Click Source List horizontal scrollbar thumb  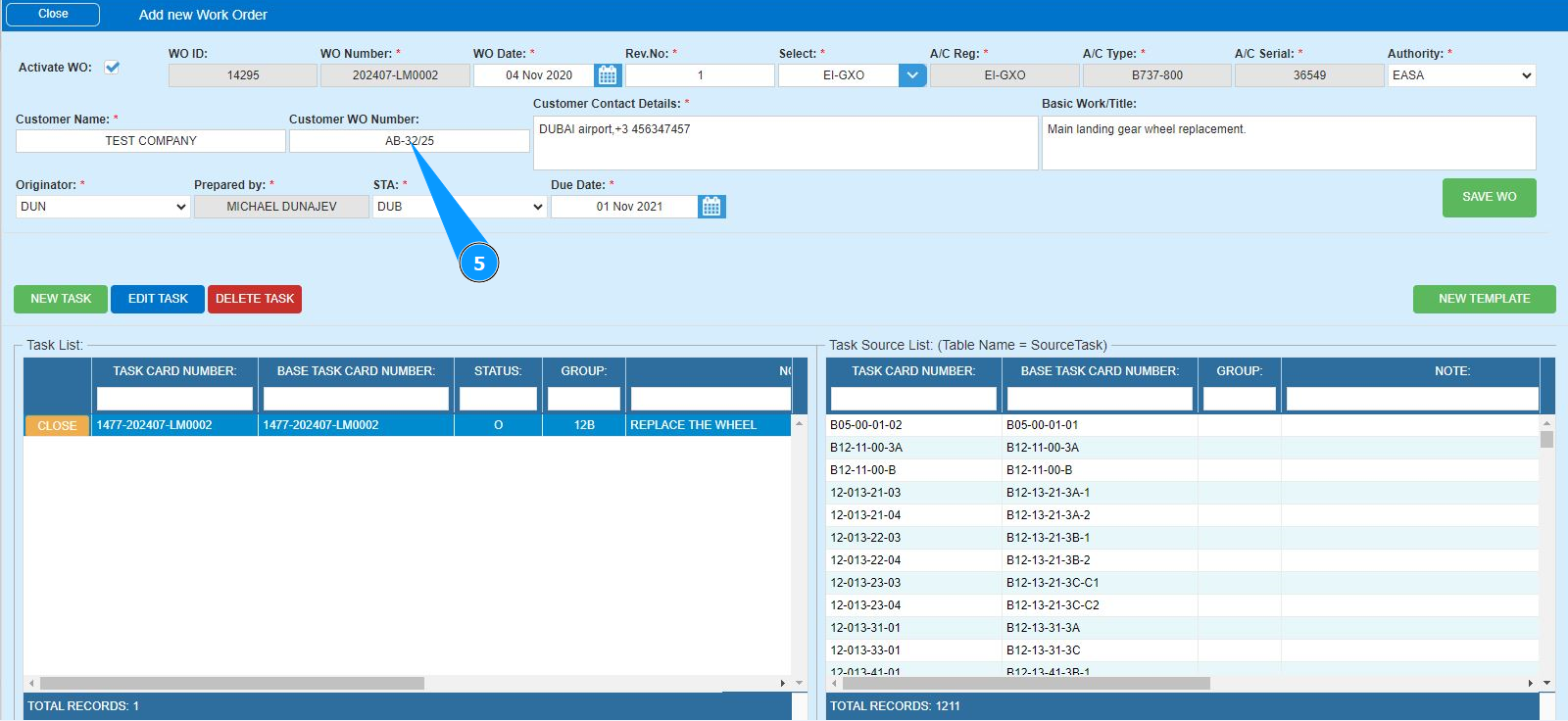1026,683
